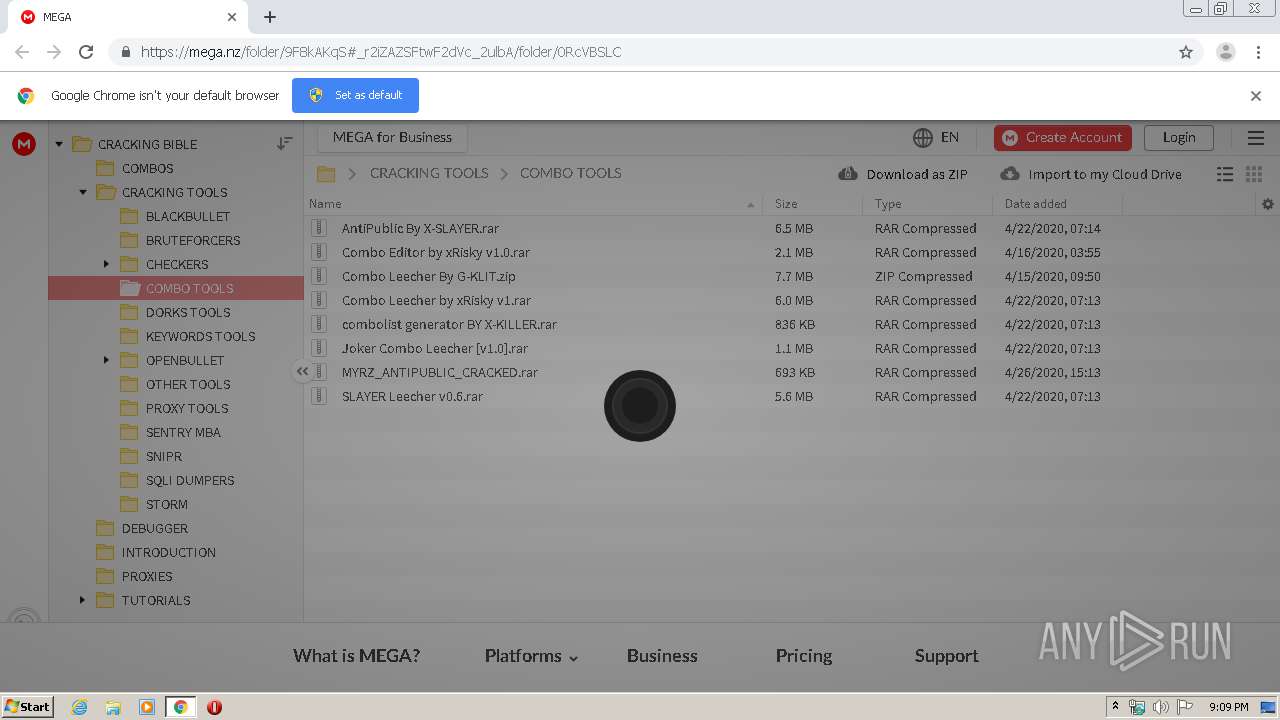Select the PROXY TOOLS folder
Screen dimensions: 1280x720
[187, 408]
